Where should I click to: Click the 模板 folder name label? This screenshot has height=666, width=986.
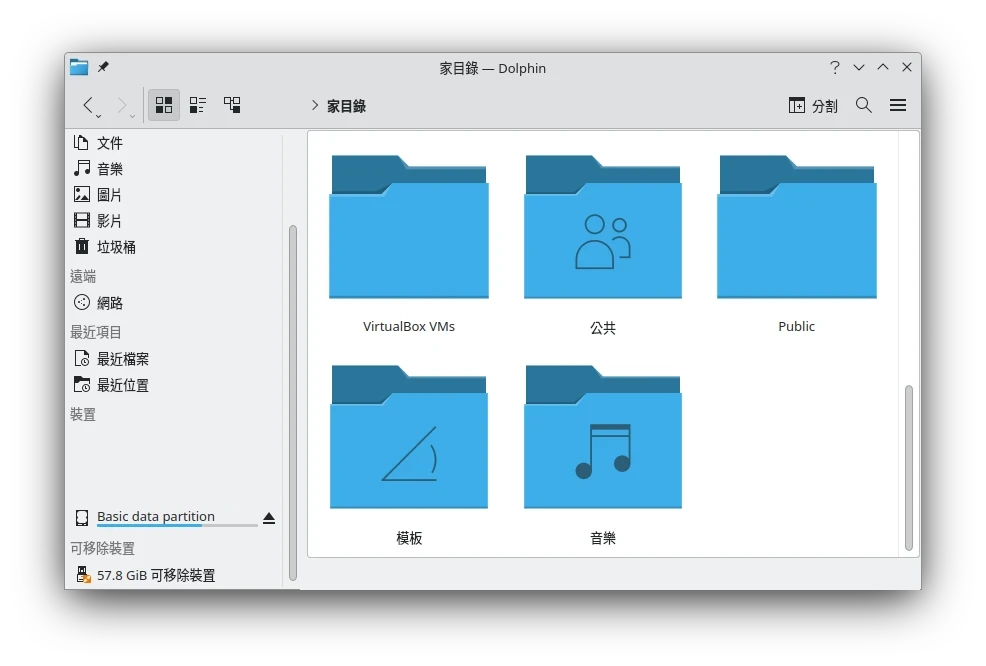pos(409,538)
